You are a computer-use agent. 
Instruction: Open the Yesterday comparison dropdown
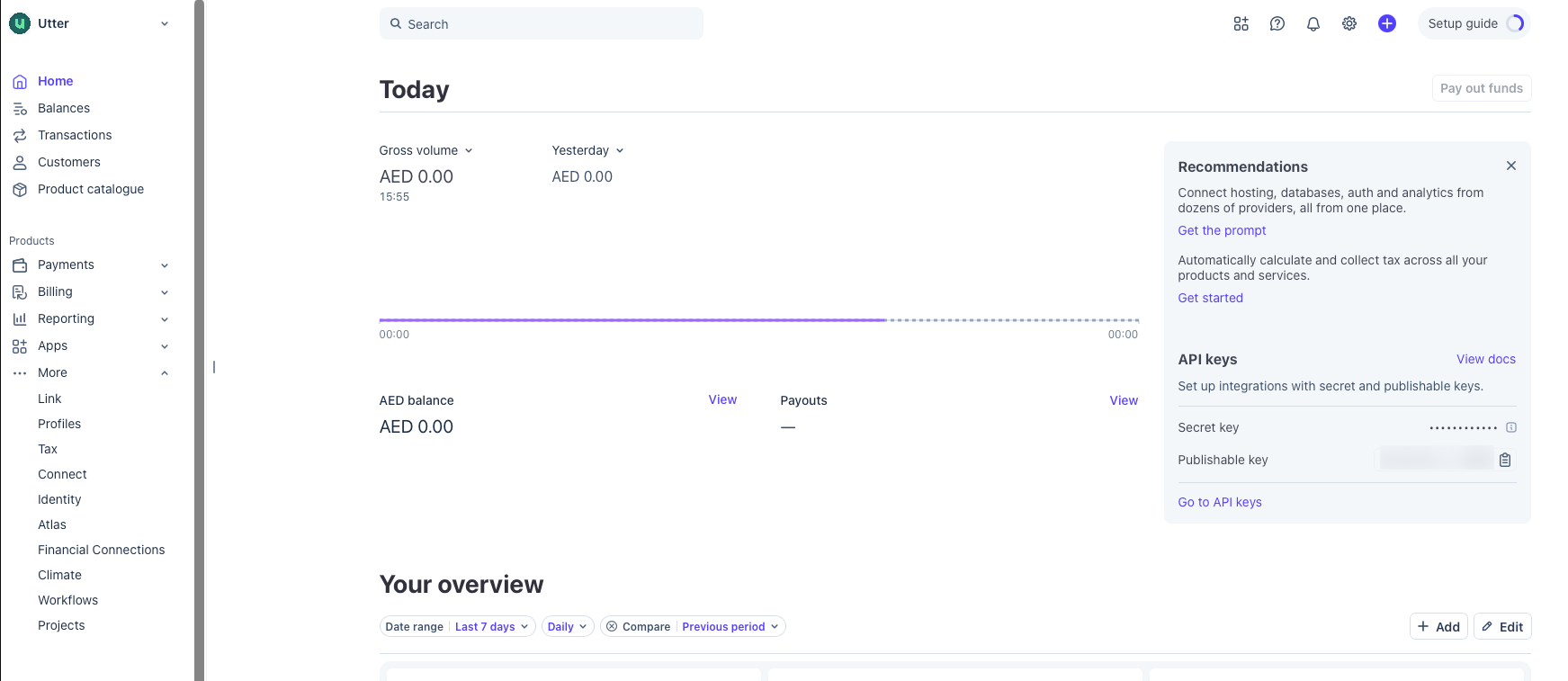pyautogui.click(x=587, y=150)
